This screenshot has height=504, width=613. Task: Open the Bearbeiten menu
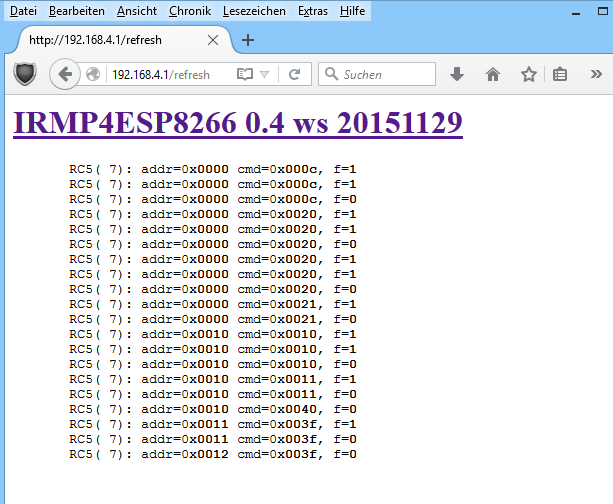click(x=77, y=11)
